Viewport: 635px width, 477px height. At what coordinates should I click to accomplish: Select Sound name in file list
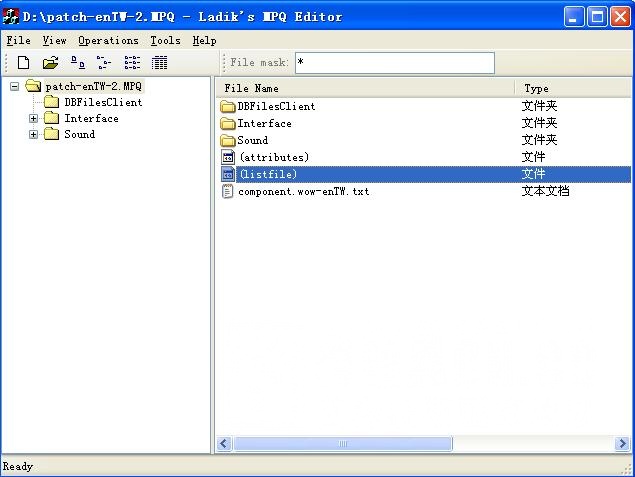pos(253,141)
